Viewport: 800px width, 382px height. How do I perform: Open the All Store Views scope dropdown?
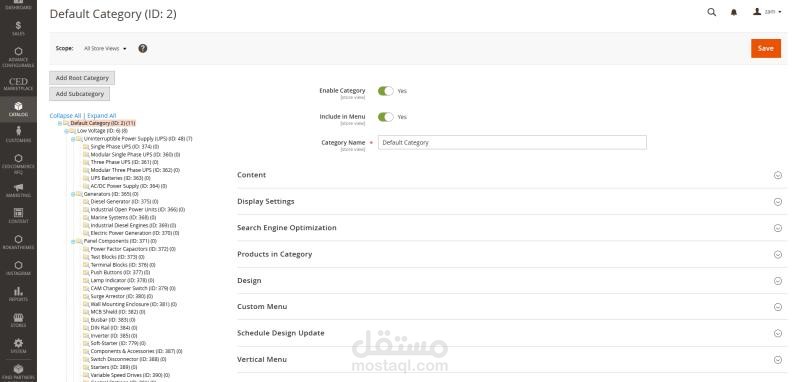pyautogui.click(x=105, y=48)
